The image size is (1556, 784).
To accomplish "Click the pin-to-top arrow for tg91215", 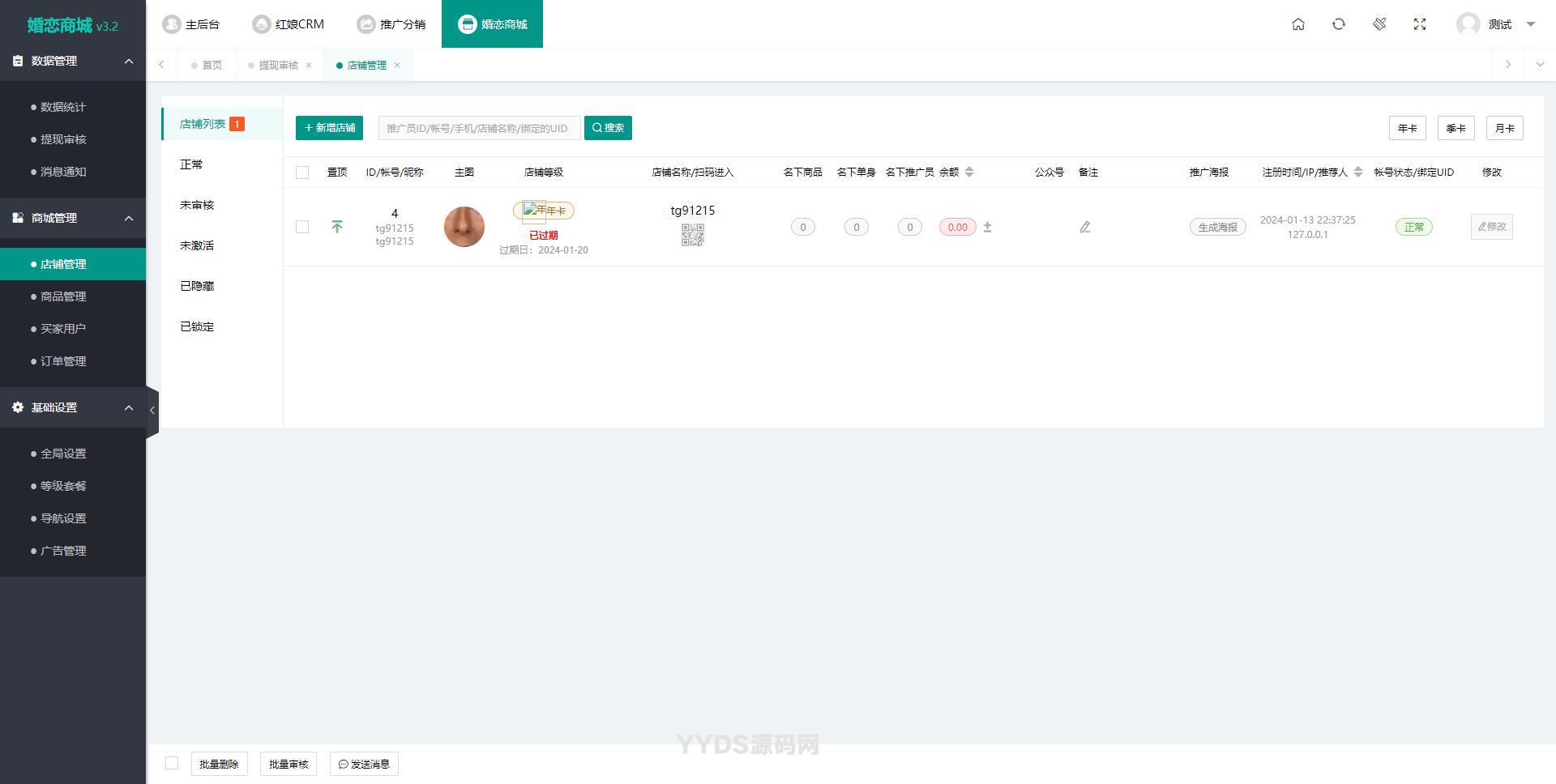I will (x=337, y=227).
